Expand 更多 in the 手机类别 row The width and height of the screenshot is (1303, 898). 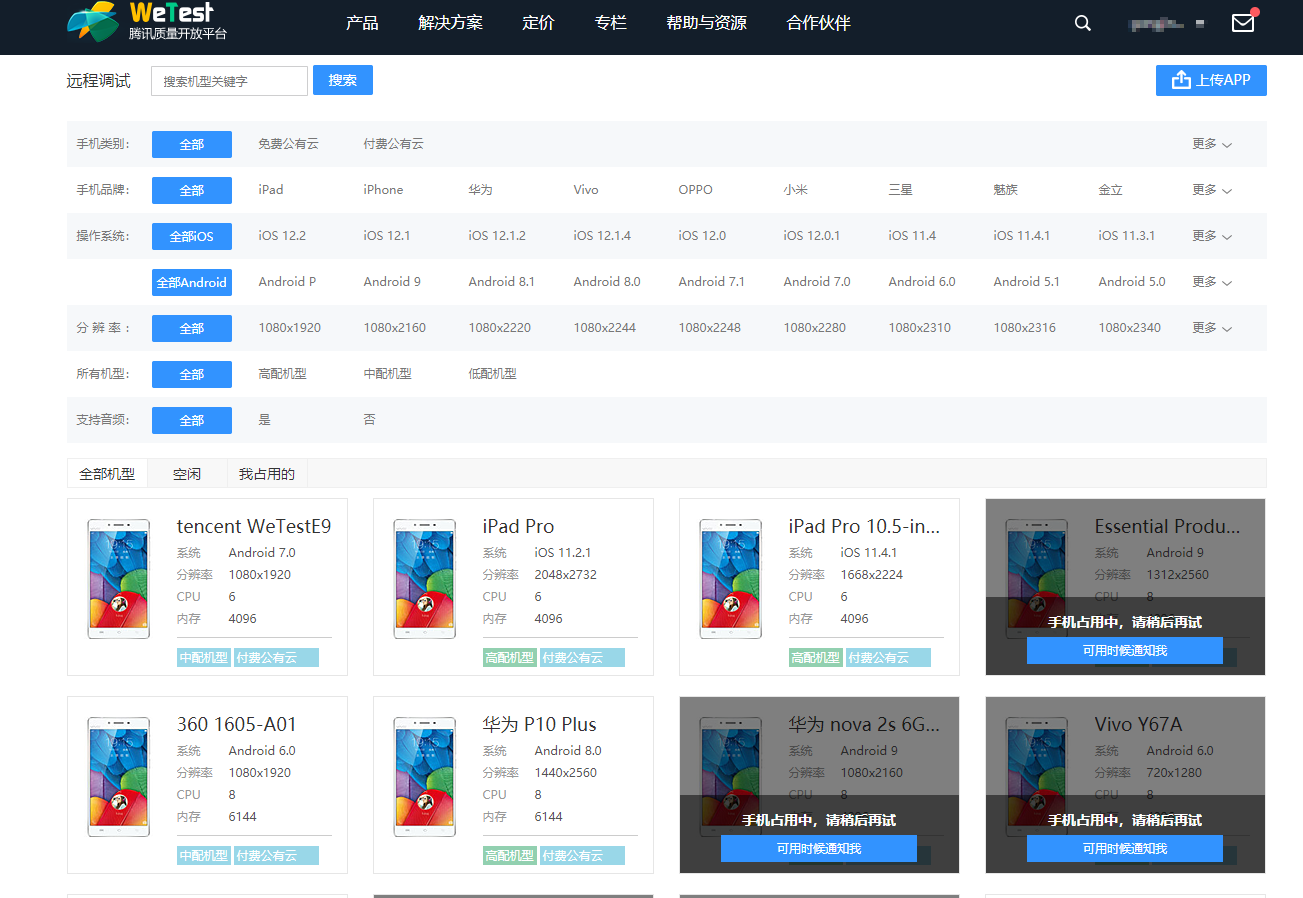(1212, 144)
